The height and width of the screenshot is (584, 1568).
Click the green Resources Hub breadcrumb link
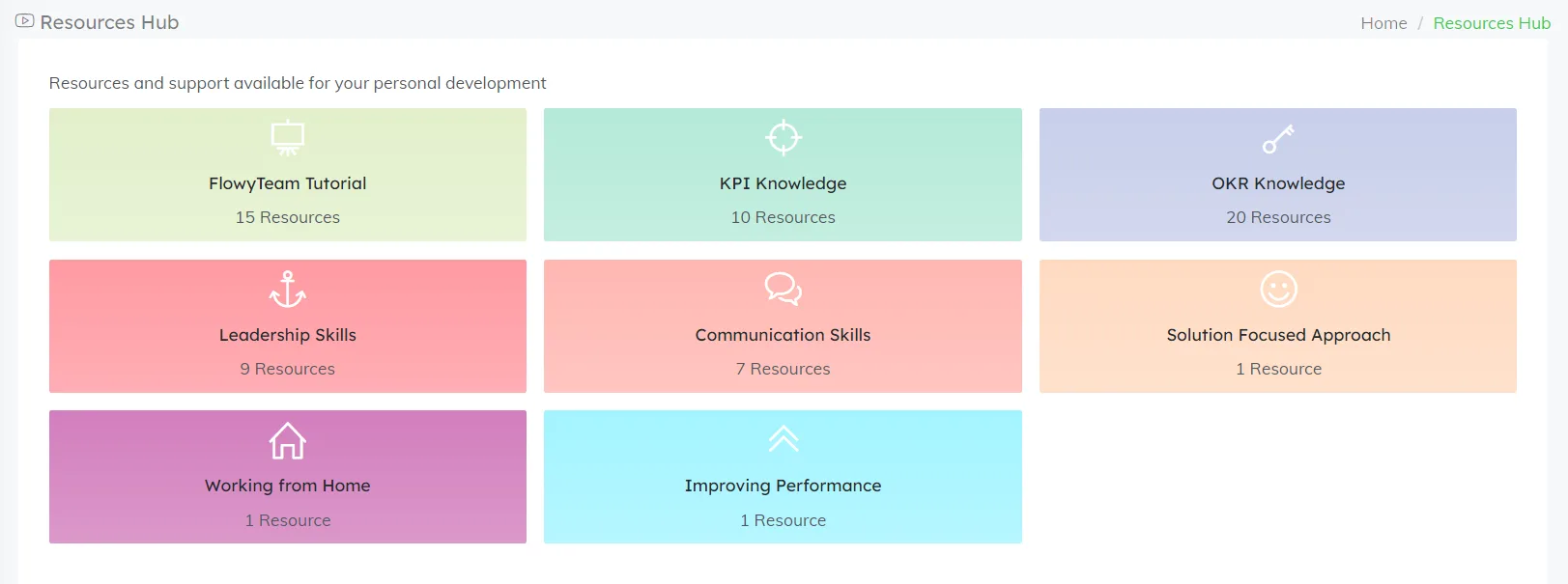[1492, 23]
